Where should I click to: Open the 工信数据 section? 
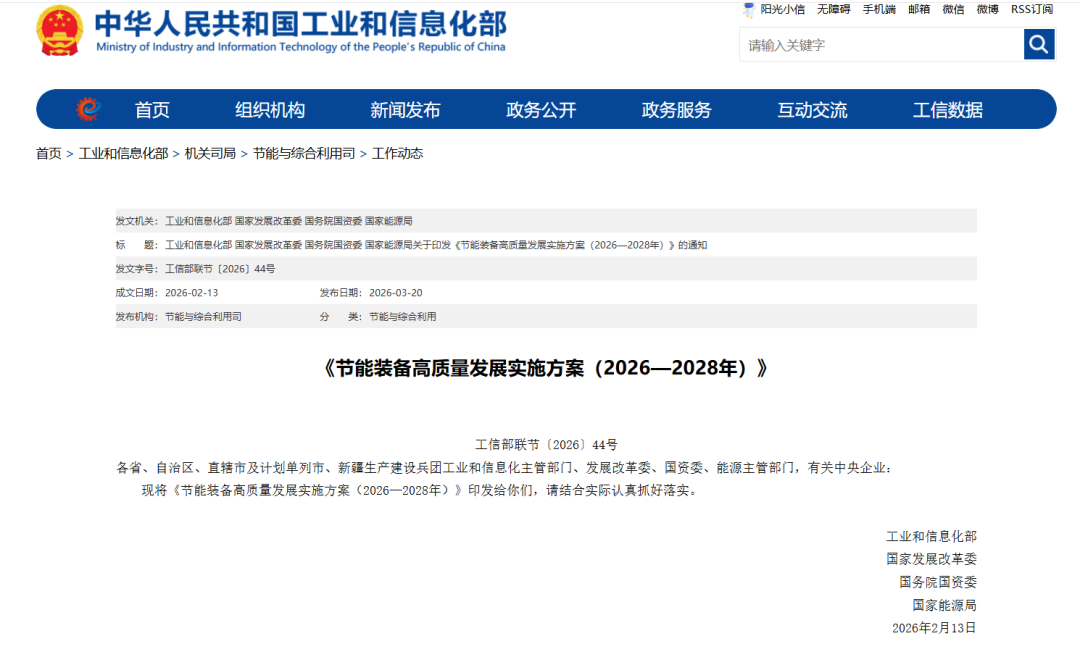[x=946, y=109]
